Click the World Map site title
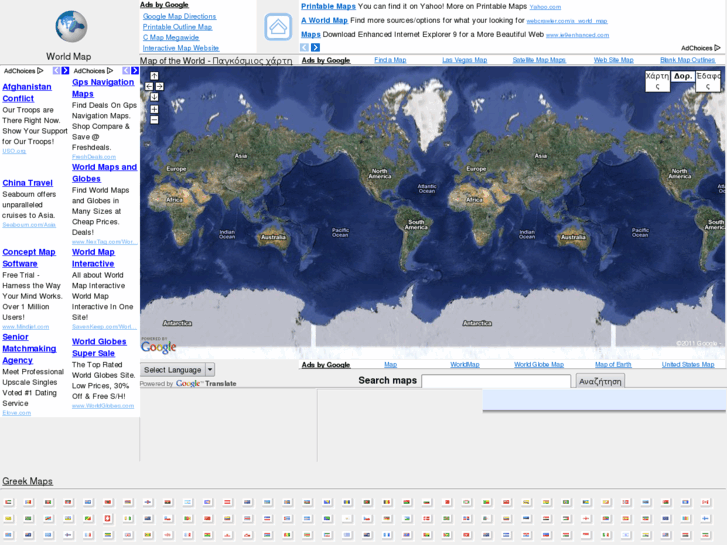Viewport: 727px width, 545px height. tap(69, 57)
